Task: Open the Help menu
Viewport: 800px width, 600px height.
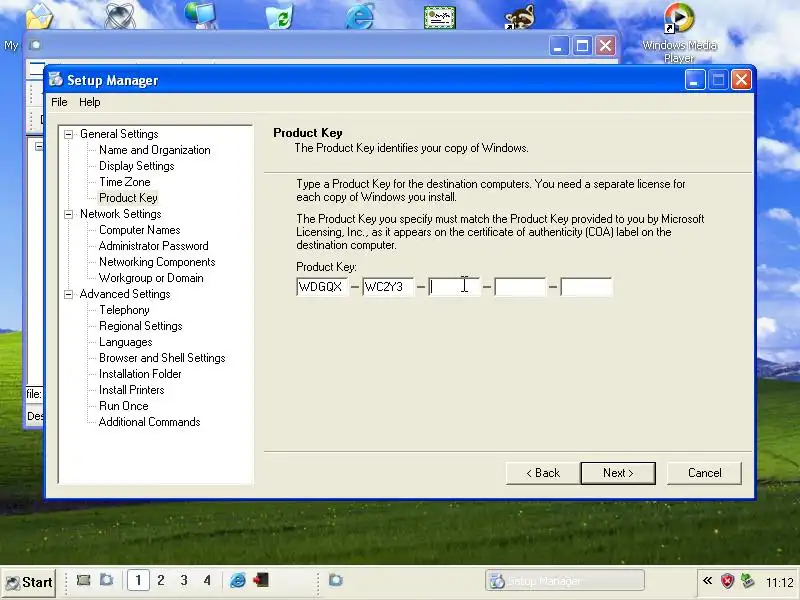Action: pos(90,102)
